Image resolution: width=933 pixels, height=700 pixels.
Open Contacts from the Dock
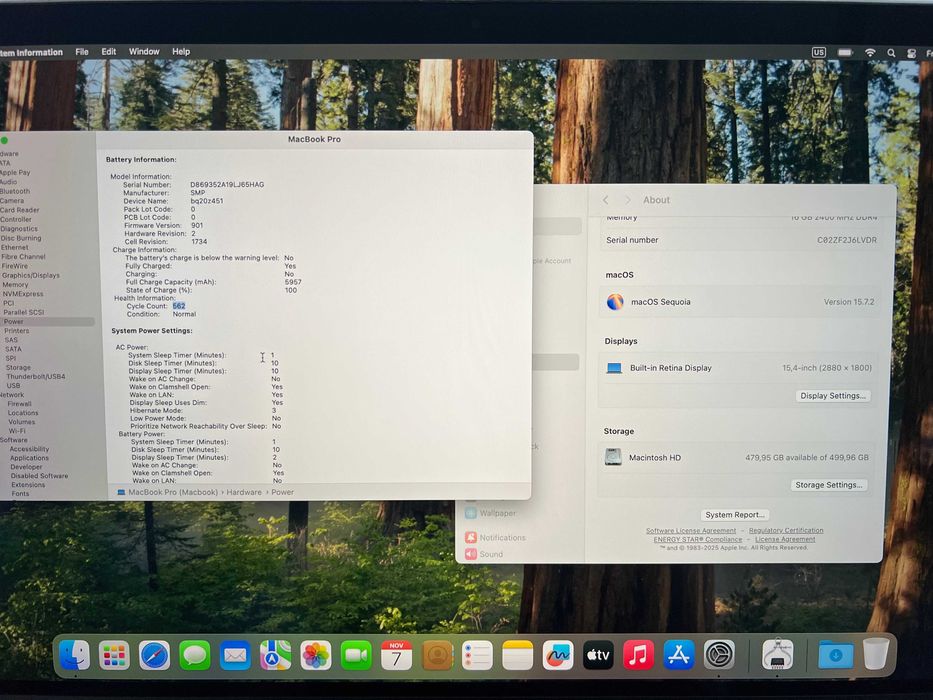click(437, 655)
